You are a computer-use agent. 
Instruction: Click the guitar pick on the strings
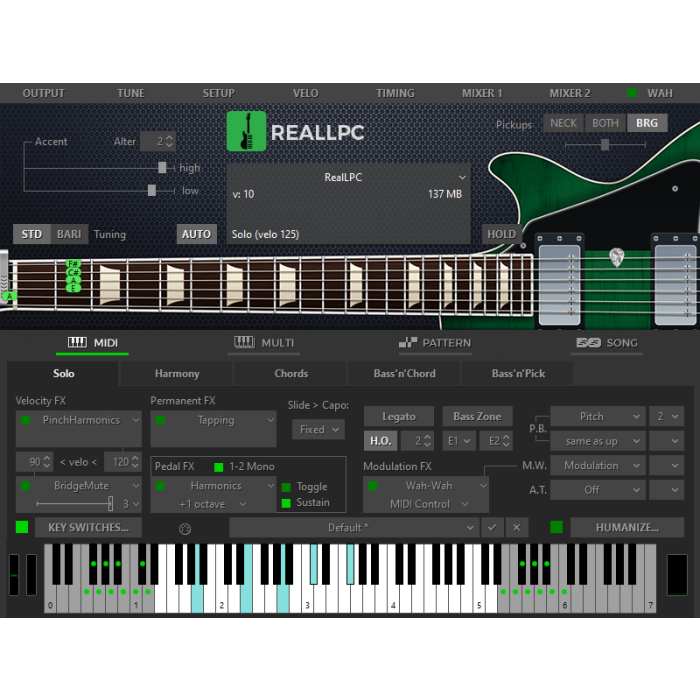pyautogui.click(x=617, y=257)
